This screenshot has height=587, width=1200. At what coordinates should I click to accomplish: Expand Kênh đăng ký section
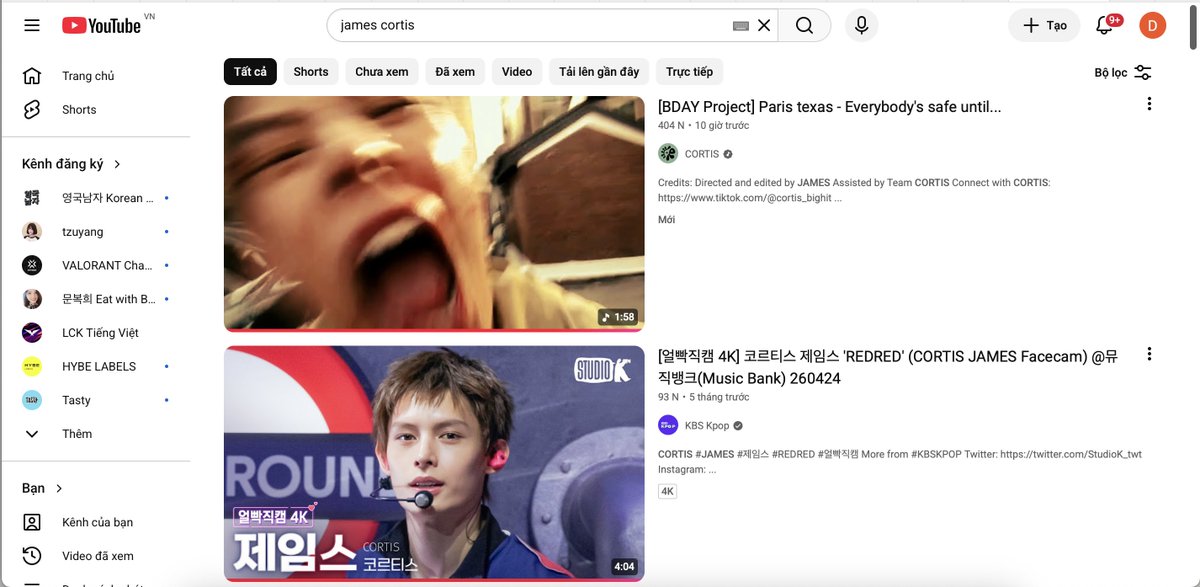pos(72,164)
